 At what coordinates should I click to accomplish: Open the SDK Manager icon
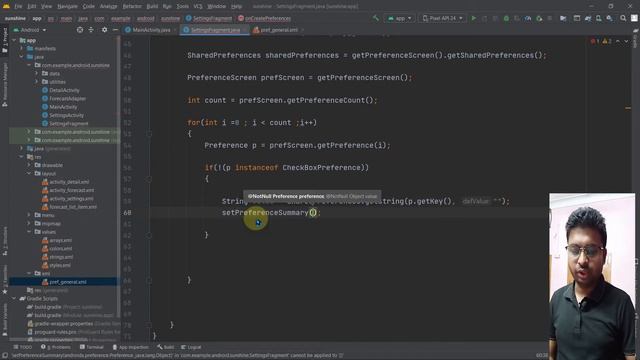coord(609,18)
